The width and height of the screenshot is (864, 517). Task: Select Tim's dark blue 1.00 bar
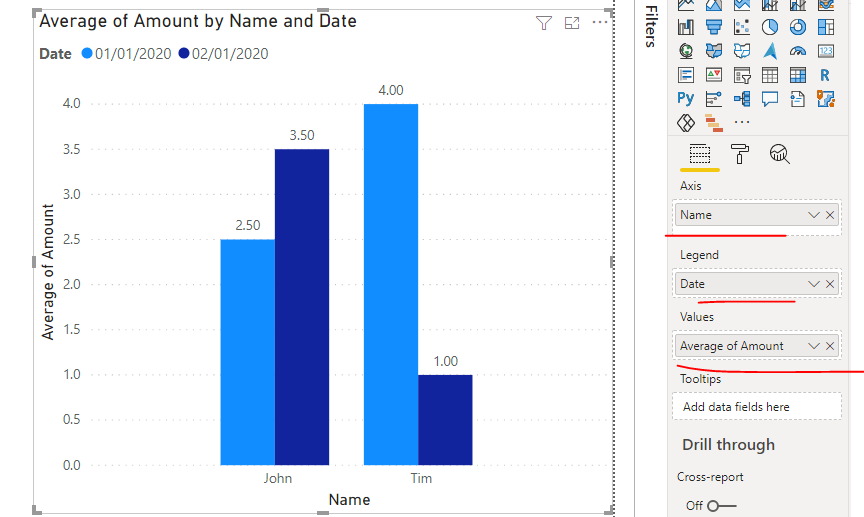(x=445, y=420)
